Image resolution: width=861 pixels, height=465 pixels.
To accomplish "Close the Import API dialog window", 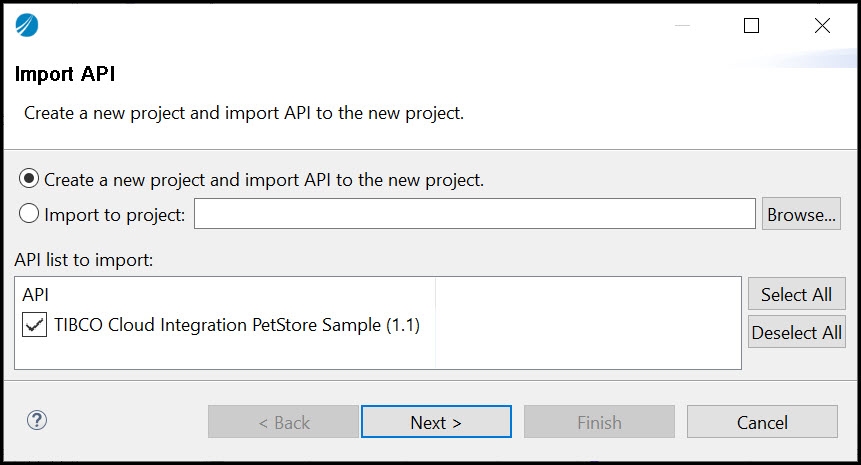I will (x=822, y=26).
